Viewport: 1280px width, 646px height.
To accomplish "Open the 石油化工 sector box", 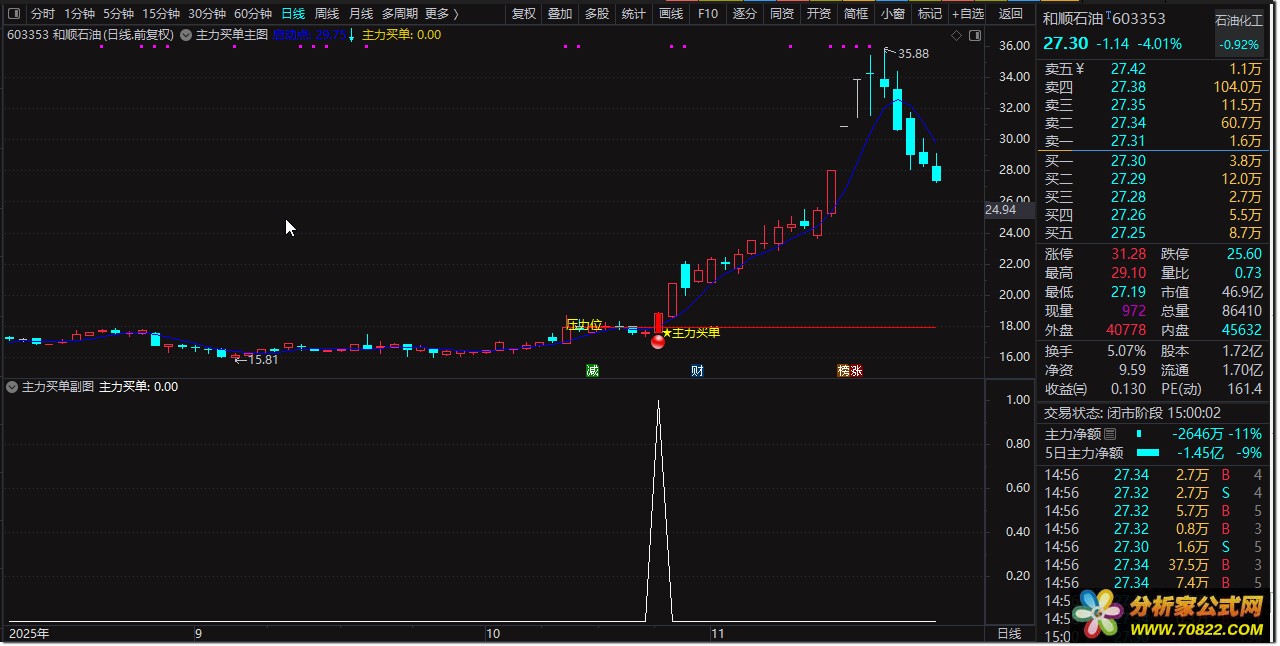I will click(x=1239, y=32).
